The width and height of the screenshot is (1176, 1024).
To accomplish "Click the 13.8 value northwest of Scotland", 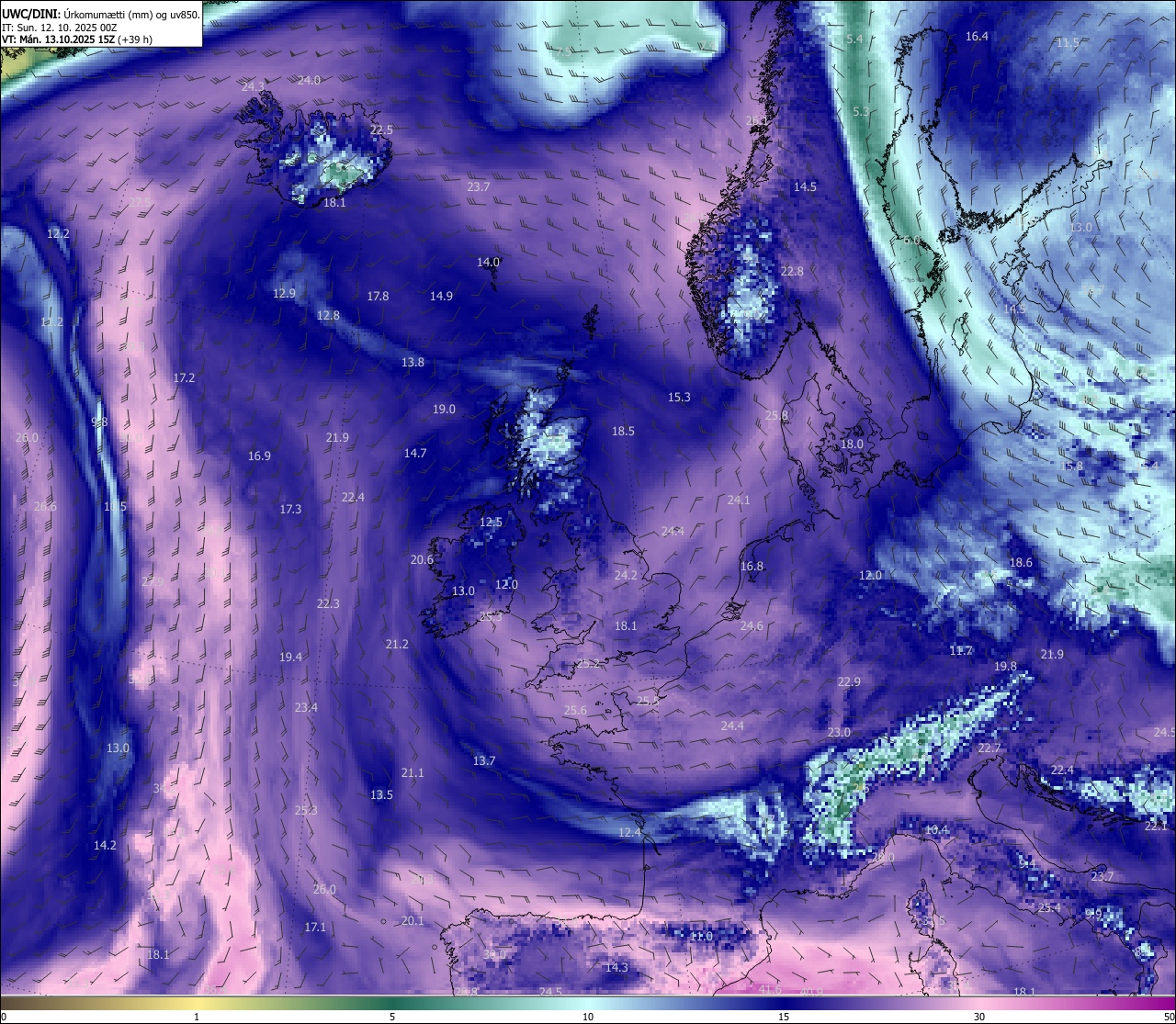I will pyautogui.click(x=413, y=363).
